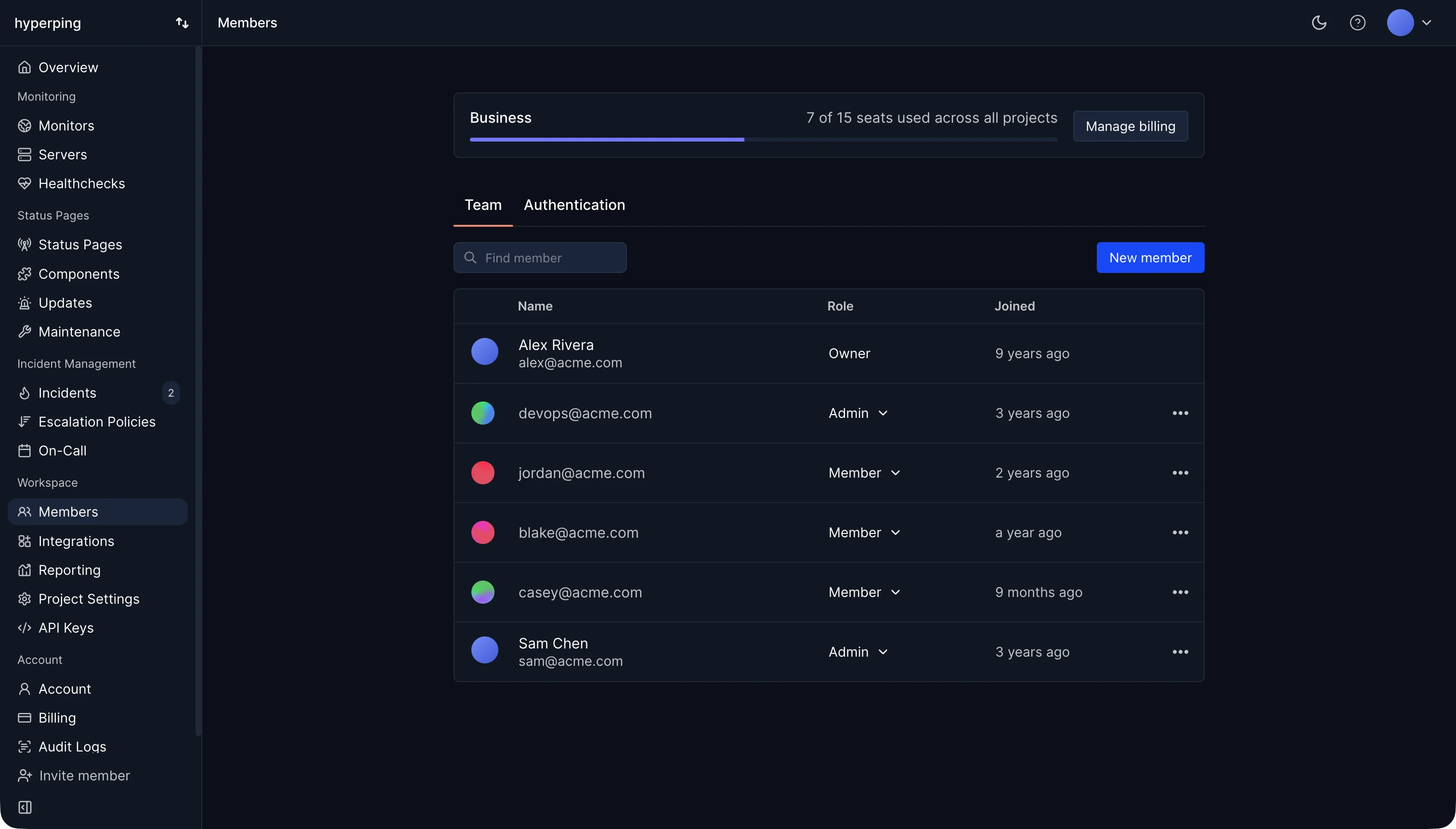
Task: Click the Integrations blocks icon
Action: pyautogui.click(x=25, y=541)
